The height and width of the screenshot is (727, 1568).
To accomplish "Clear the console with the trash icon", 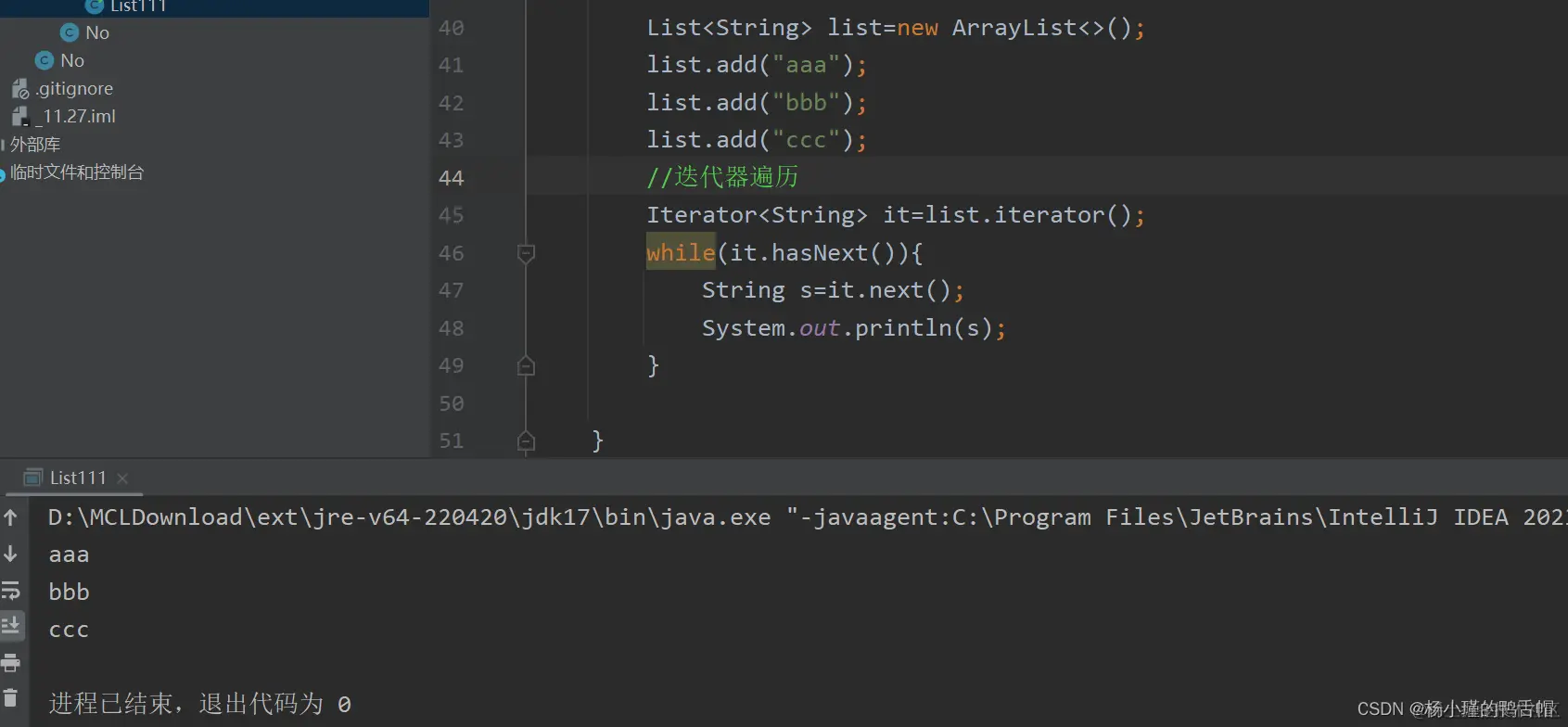I will click(x=11, y=698).
